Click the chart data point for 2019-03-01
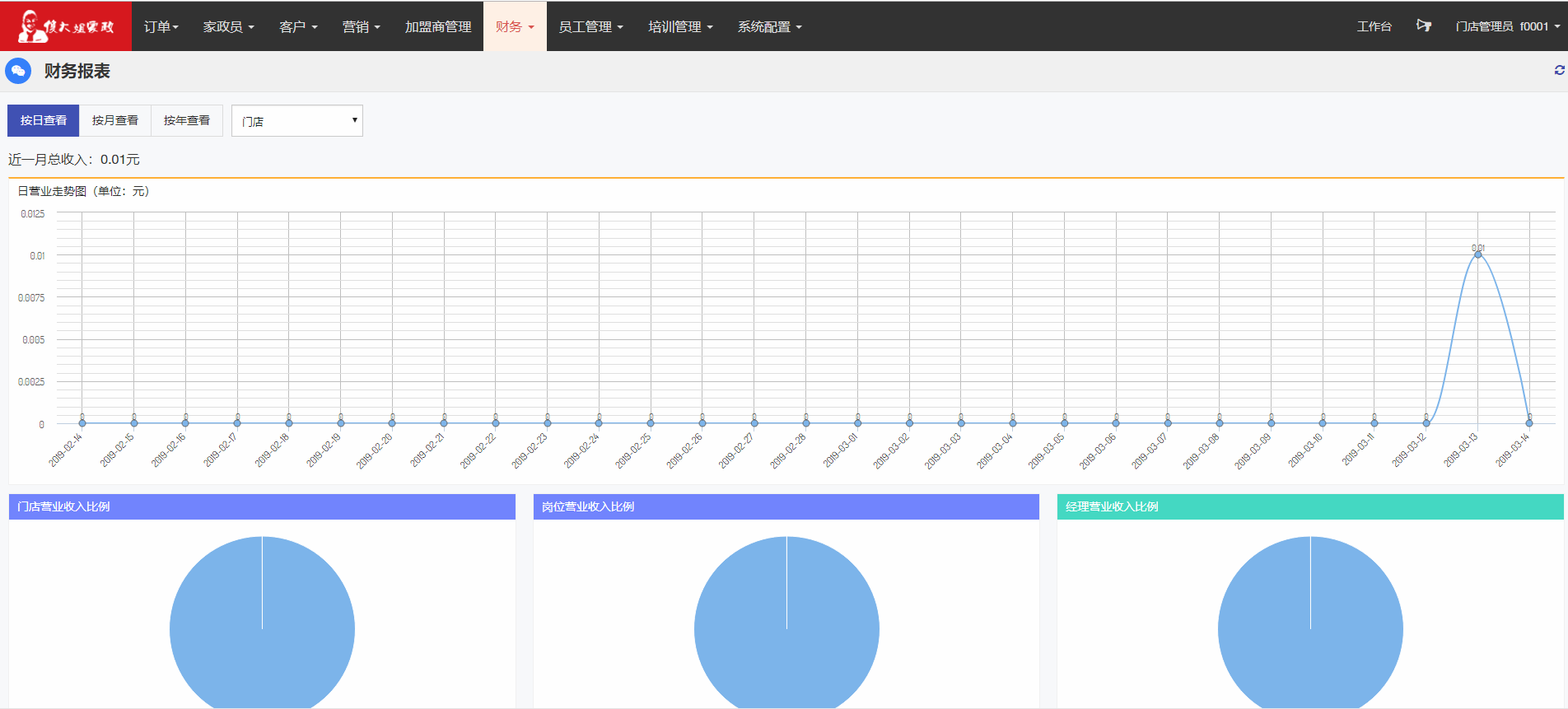The image size is (1568, 709). 857,423
